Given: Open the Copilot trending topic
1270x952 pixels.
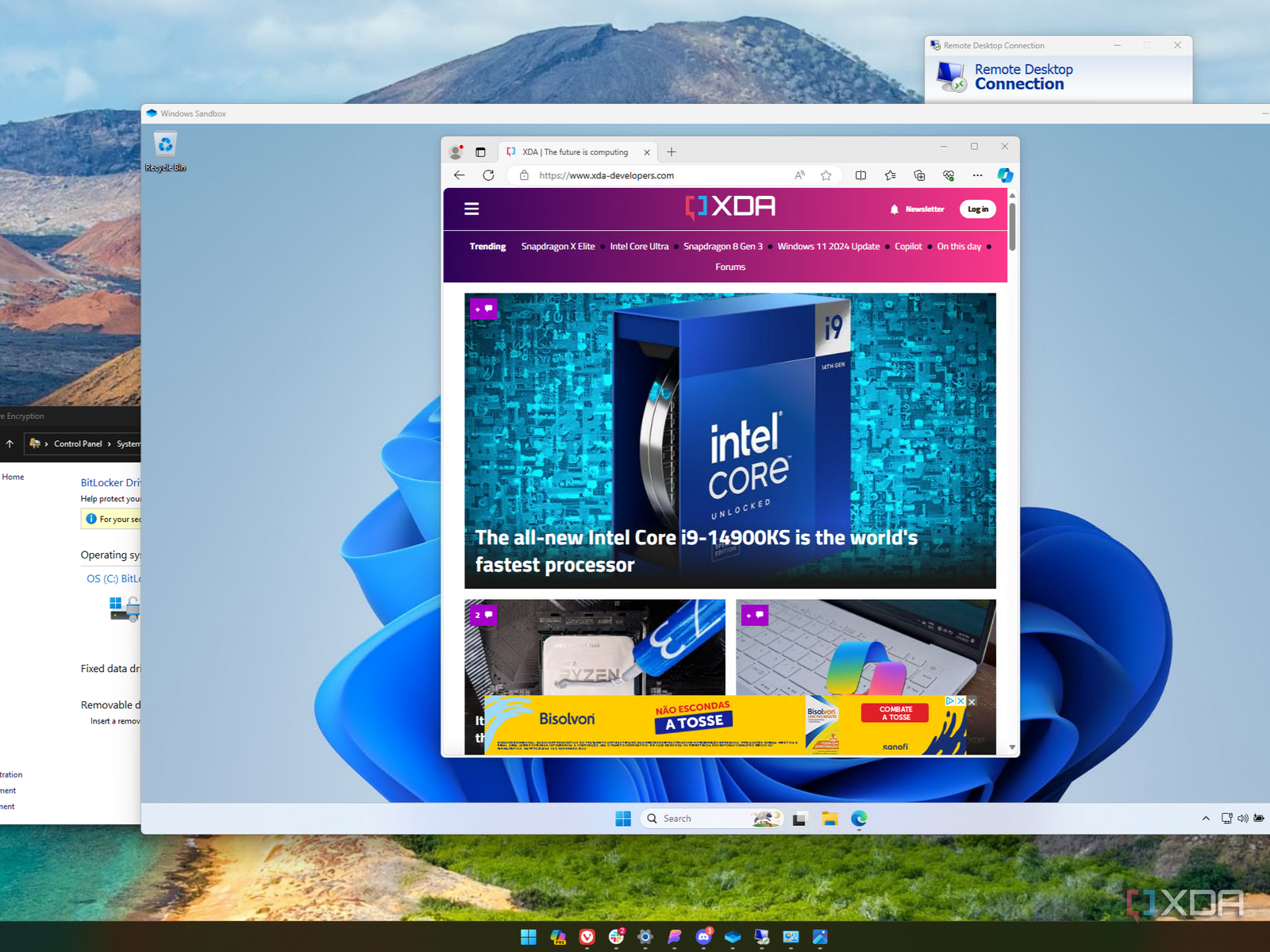Looking at the screenshot, I should 908,247.
